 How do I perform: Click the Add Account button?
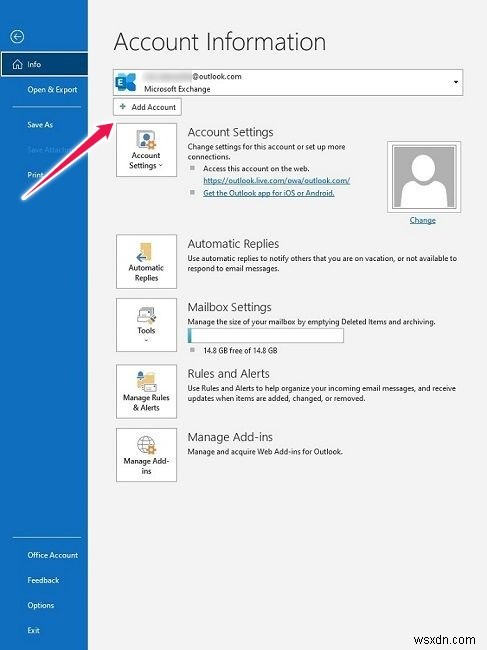(x=147, y=107)
